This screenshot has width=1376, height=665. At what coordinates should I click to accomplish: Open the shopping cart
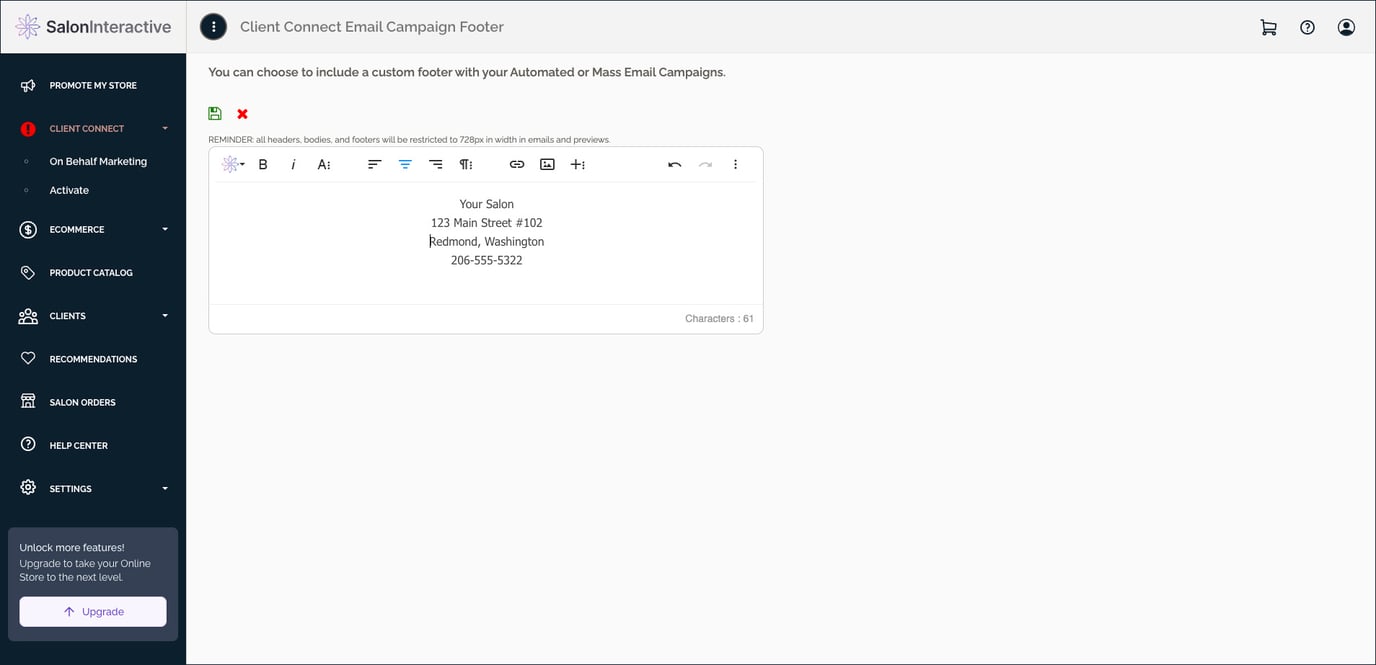pyautogui.click(x=1268, y=27)
